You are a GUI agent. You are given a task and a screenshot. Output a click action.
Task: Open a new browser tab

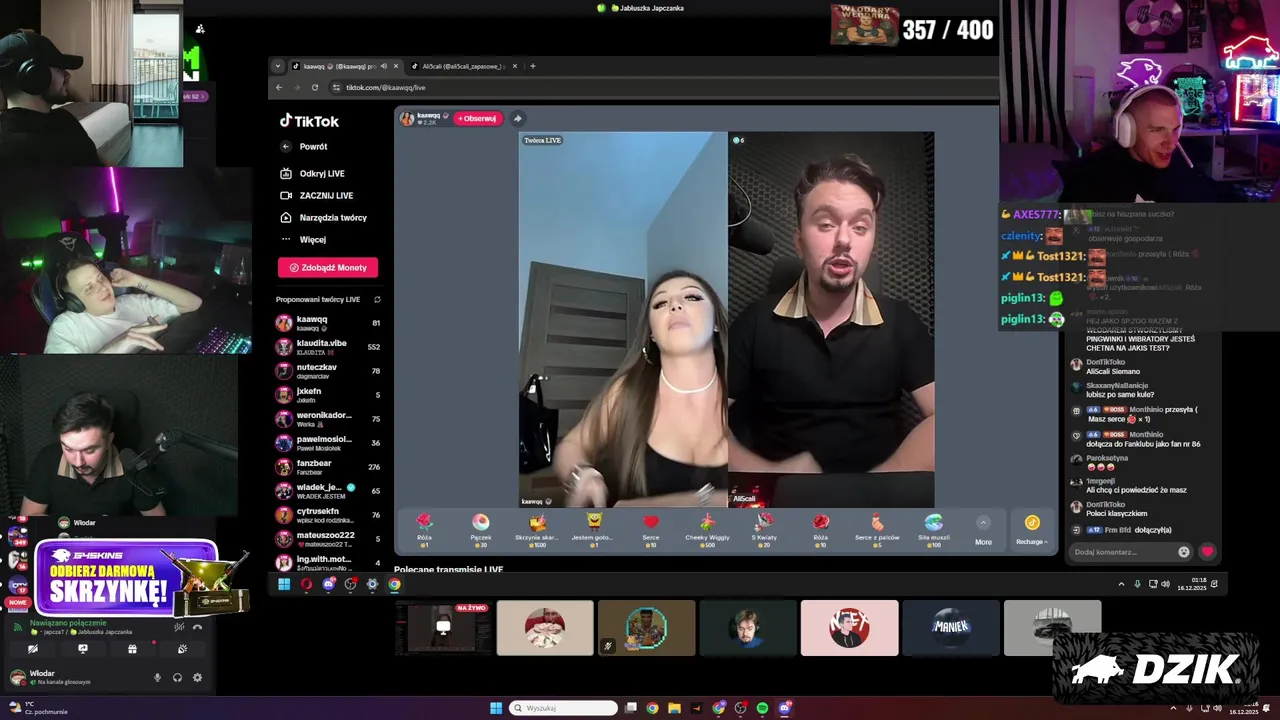pyautogui.click(x=532, y=66)
